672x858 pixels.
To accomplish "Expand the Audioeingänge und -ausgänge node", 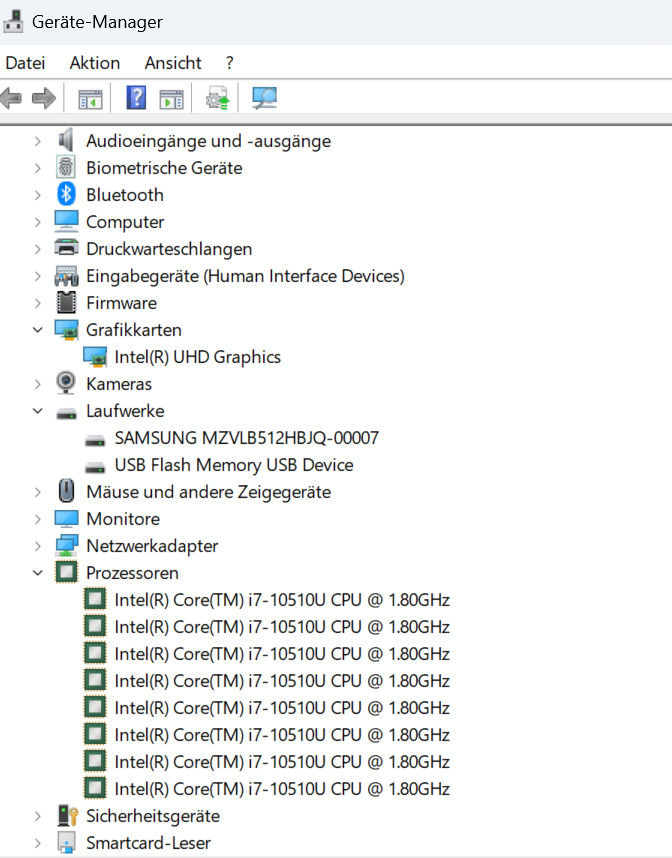I will point(37,141).
